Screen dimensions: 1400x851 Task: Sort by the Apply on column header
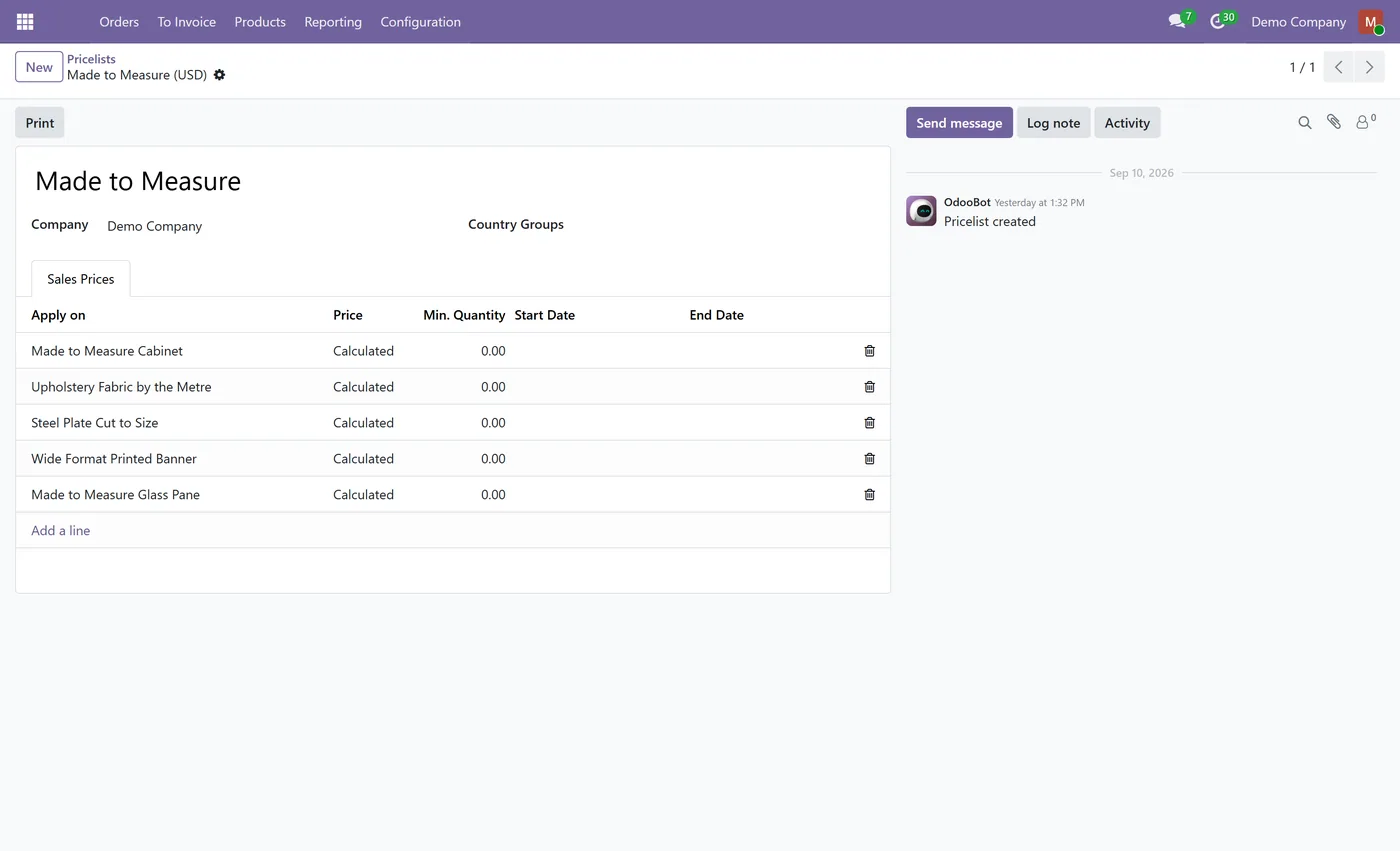58,315
